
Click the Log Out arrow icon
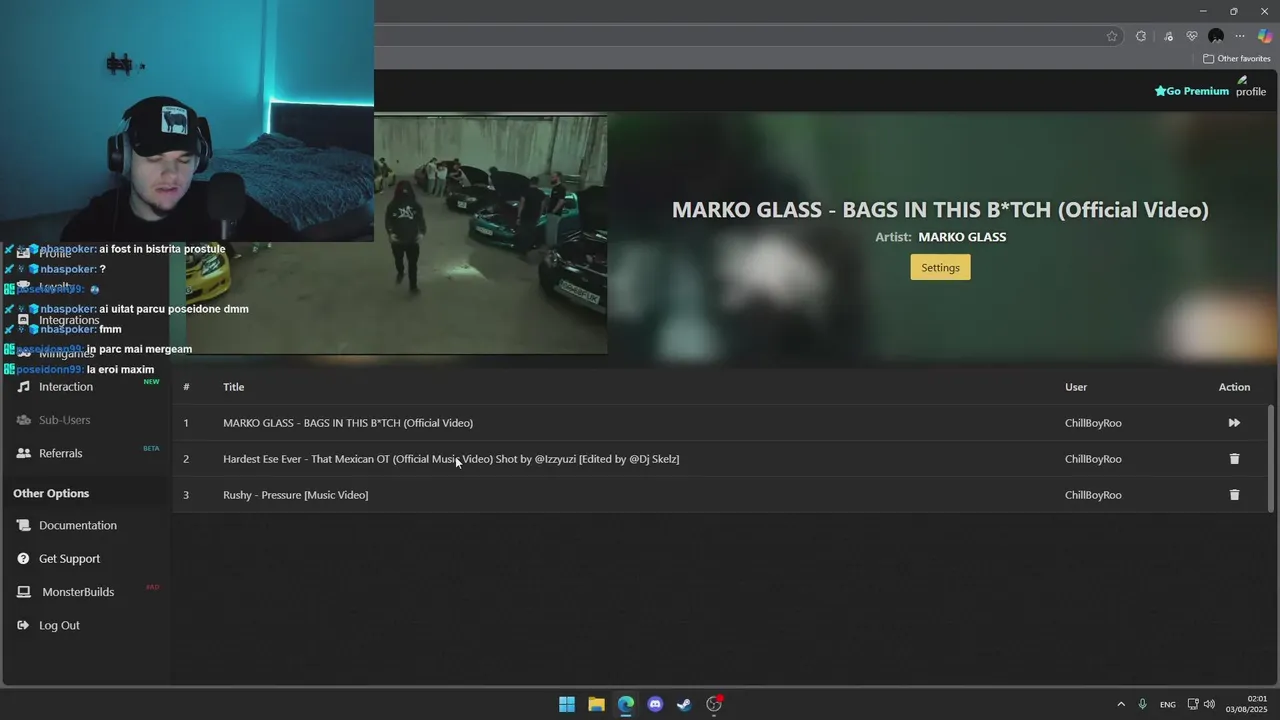pyautogui.click(x=24, y=625)
